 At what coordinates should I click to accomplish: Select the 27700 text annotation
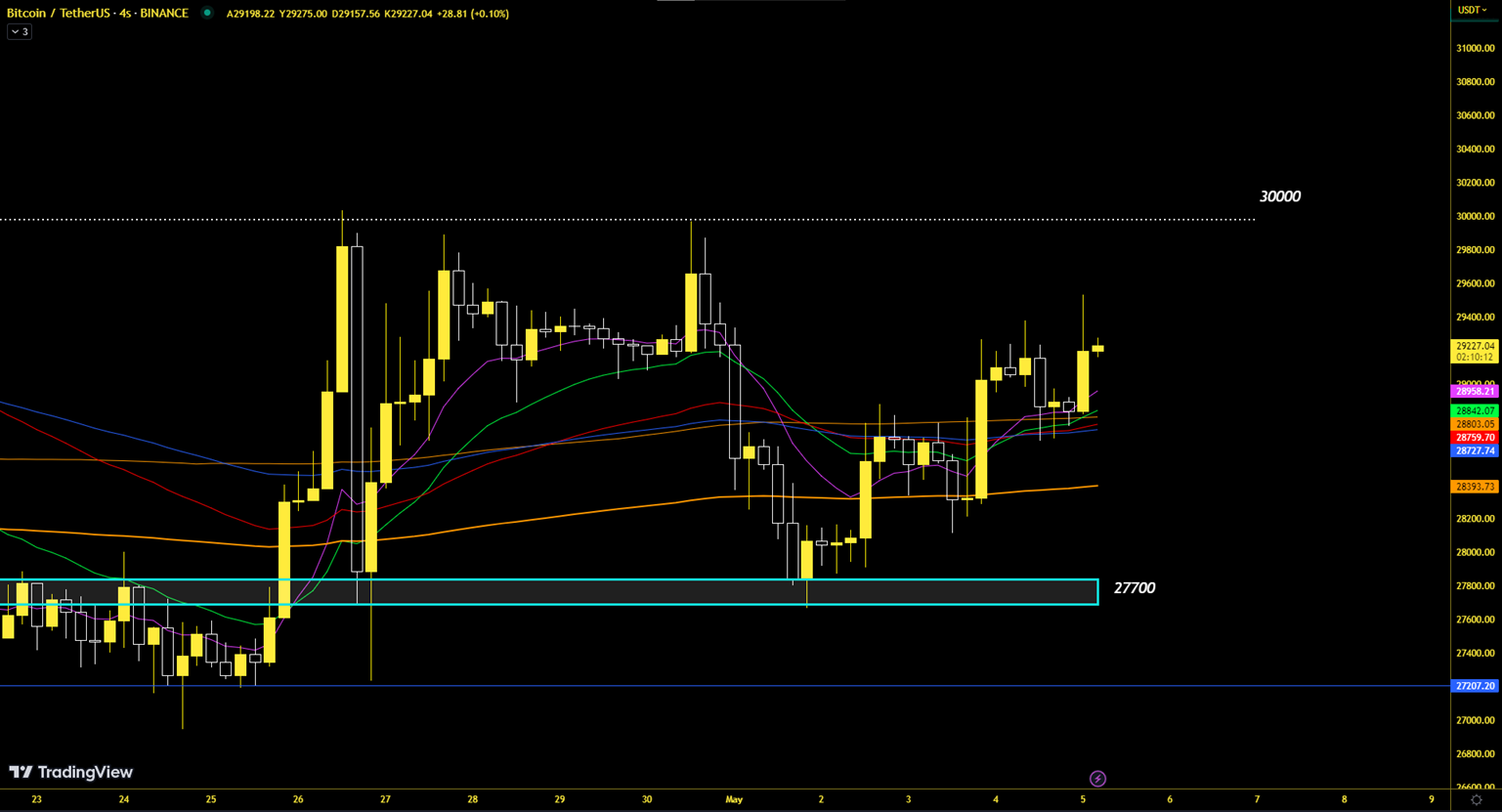click(1134, 588)
